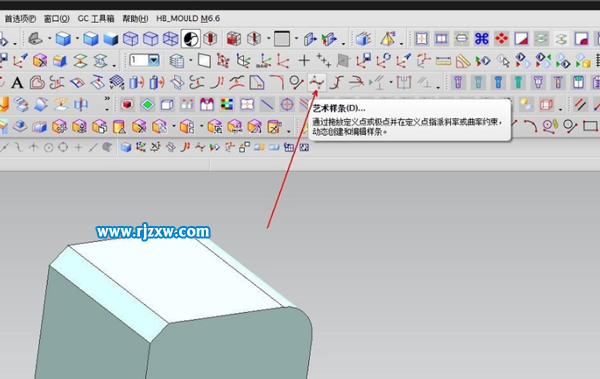This screenshot has height=379, width=600.
Task: Click the heart-shaped curve icon
Action: (37, 82)
